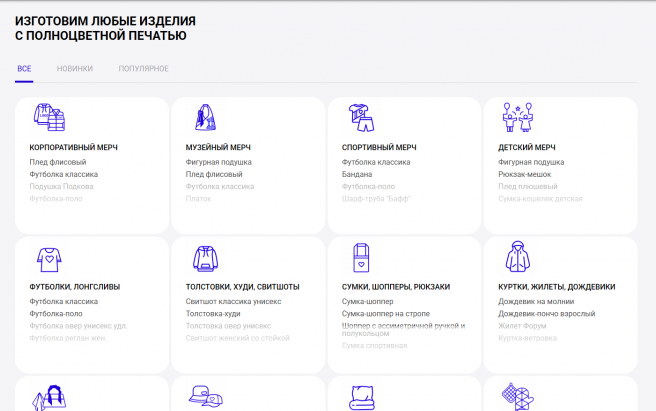
Task: Click Футболка классика under Футболки, лонгсливы
Action: (64, 301)
